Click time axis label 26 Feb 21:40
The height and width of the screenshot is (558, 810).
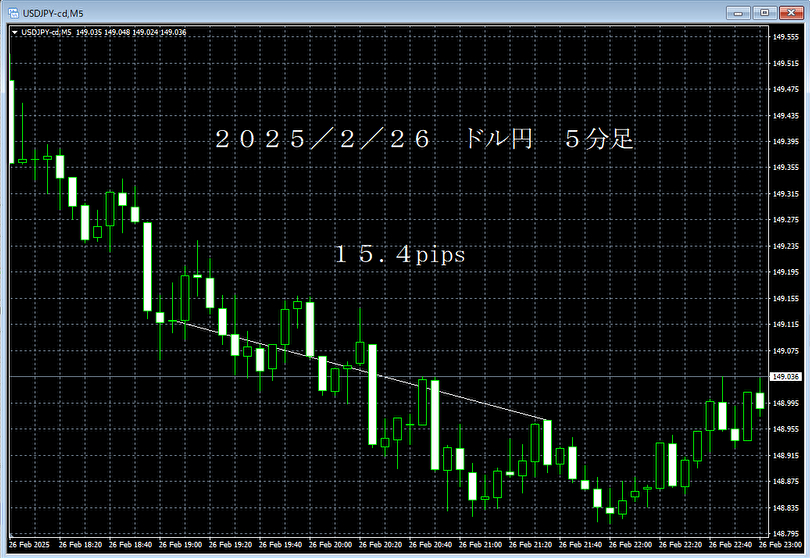pos(581,545)
